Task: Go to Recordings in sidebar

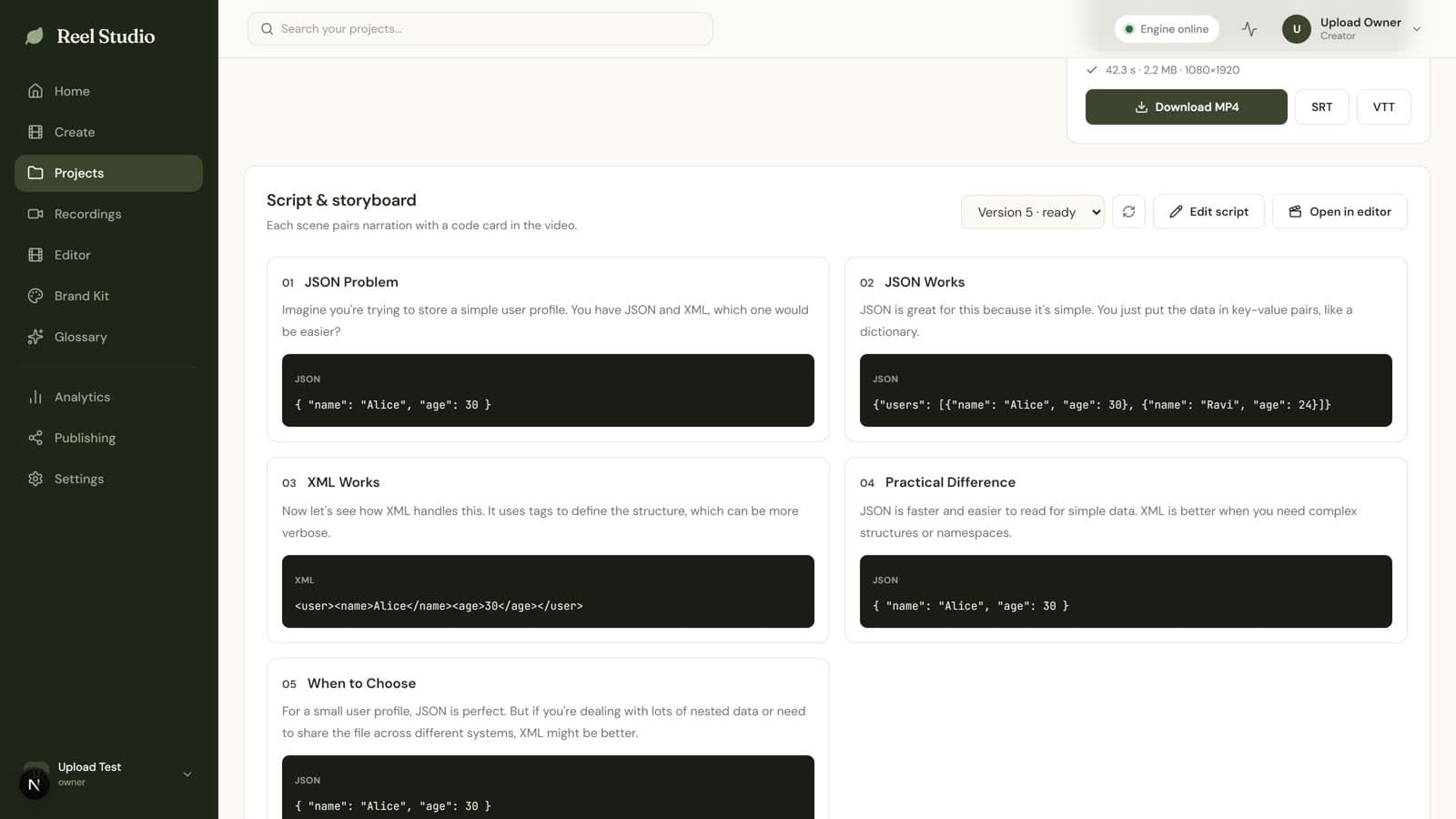Action: pyautogui.click(x=108, y=214)
